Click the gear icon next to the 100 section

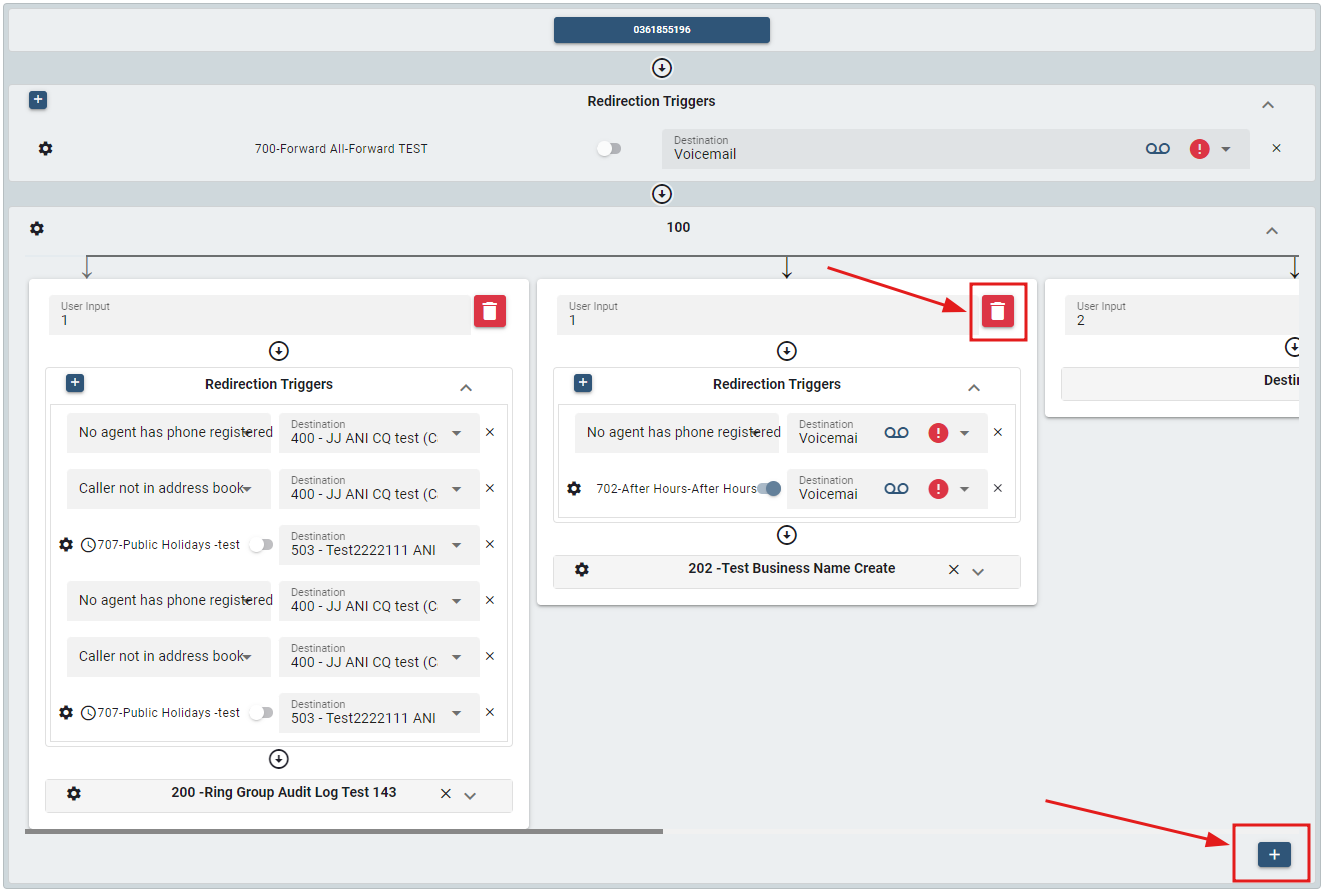[x=37, y=229]
